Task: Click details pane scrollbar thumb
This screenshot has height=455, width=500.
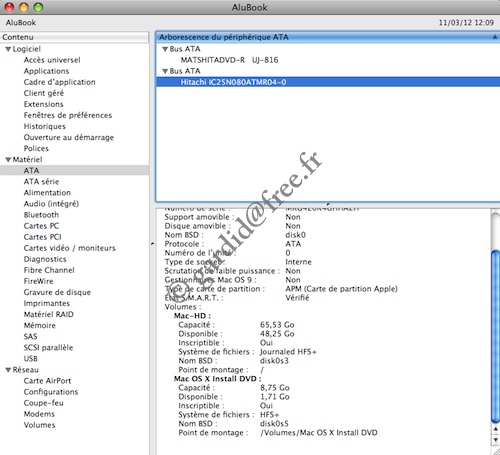Action: (x=496, y=337)
